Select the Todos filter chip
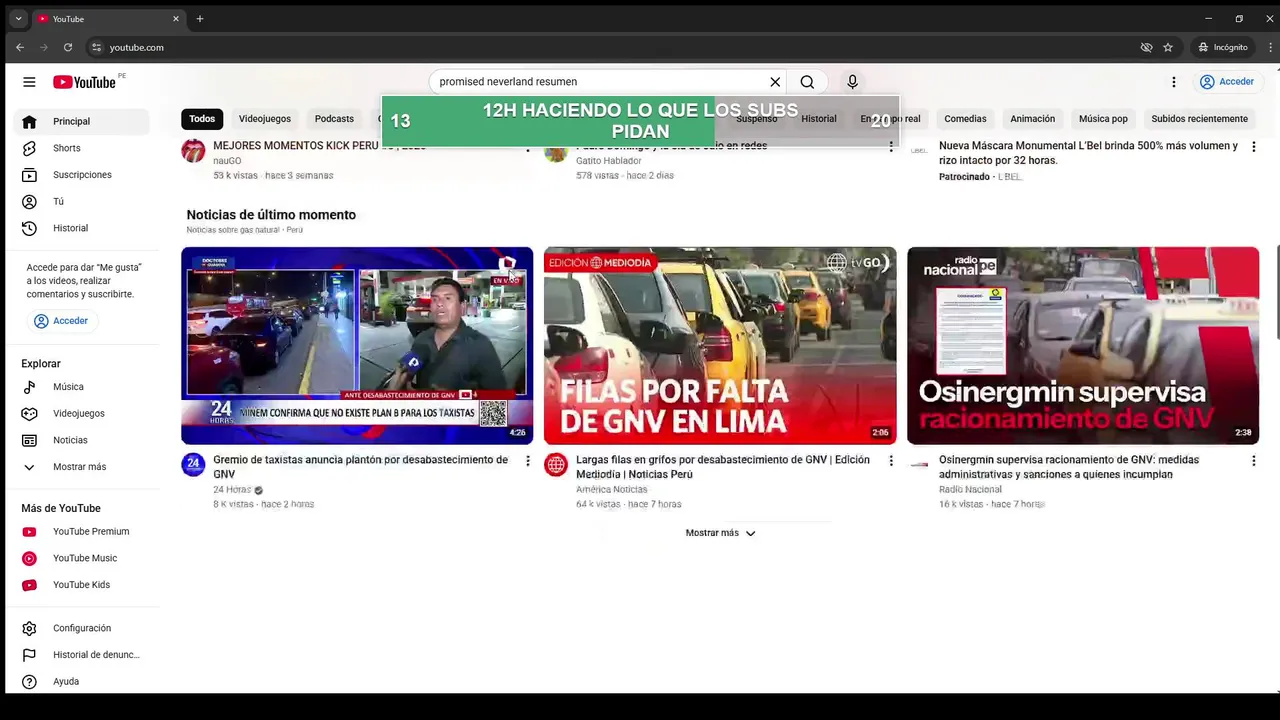The height and width of the screenshot is (720, 1280). [202, 119]
